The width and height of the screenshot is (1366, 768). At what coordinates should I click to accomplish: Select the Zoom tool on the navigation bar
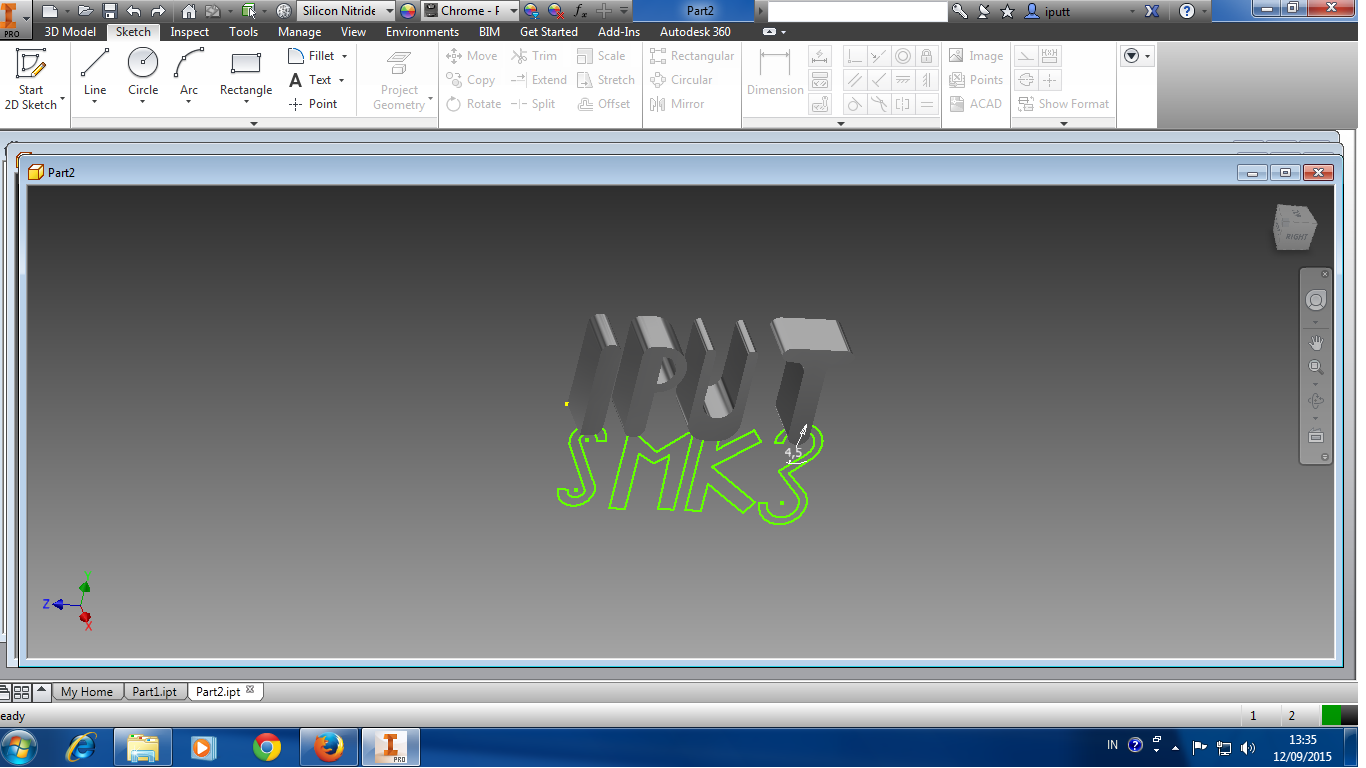[x=1316, y=367]
